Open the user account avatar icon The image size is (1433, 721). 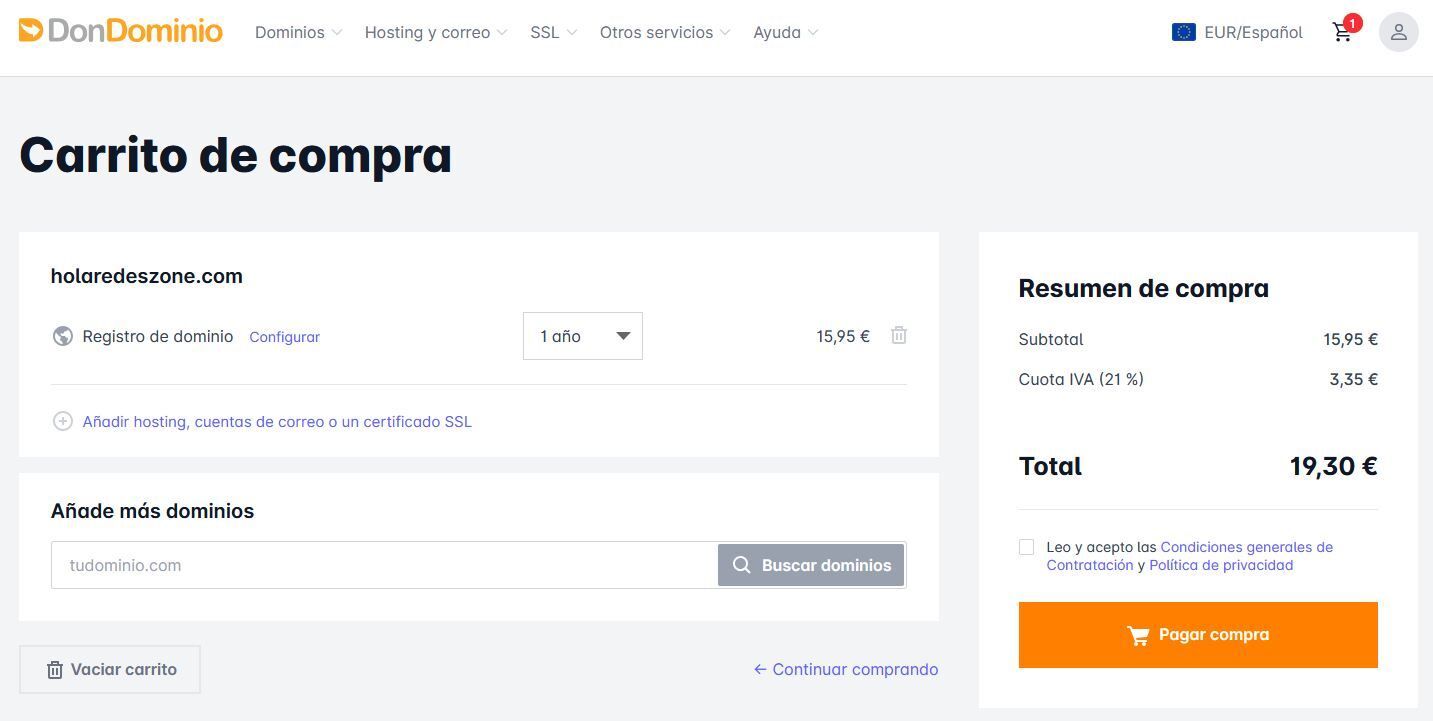coord(1398,32)
